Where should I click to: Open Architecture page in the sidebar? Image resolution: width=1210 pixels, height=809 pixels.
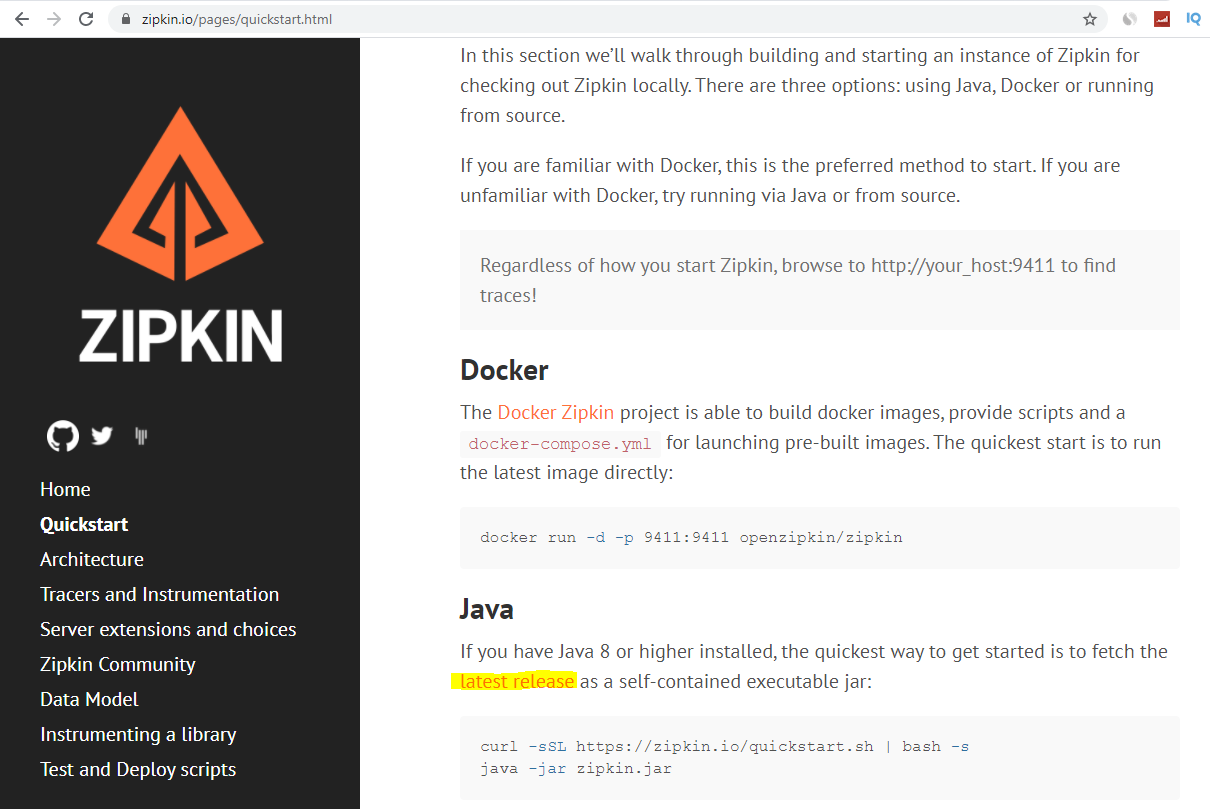(92, 559)
